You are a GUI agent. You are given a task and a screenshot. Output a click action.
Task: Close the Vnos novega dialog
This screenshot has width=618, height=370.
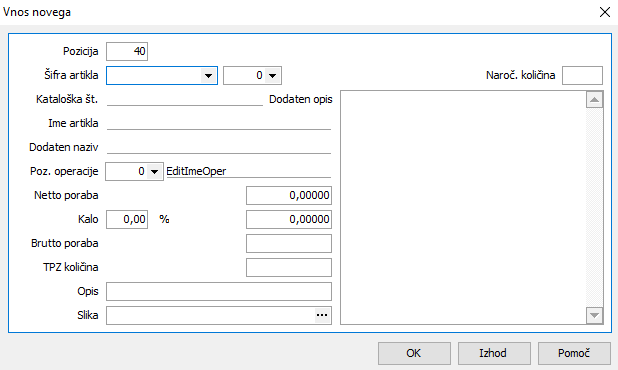[605, 12]
